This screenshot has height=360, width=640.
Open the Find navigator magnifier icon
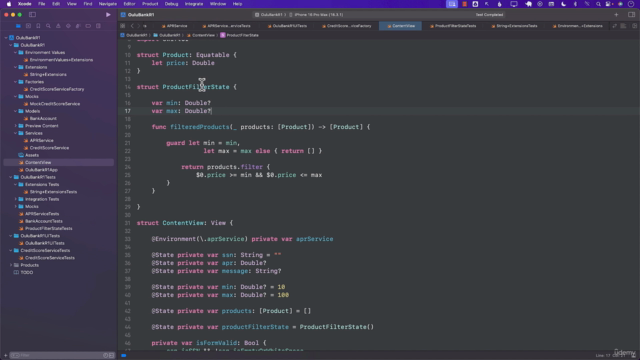click(48, 26)
